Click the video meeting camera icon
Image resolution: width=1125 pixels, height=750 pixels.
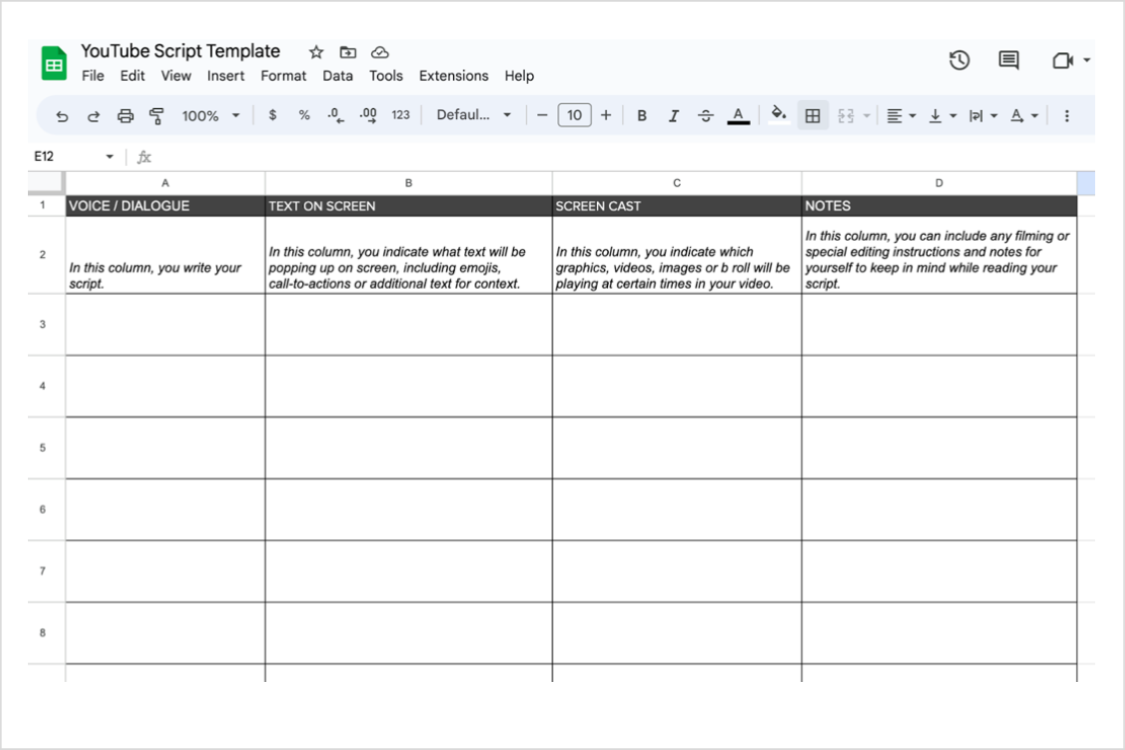pos(1063,60)
